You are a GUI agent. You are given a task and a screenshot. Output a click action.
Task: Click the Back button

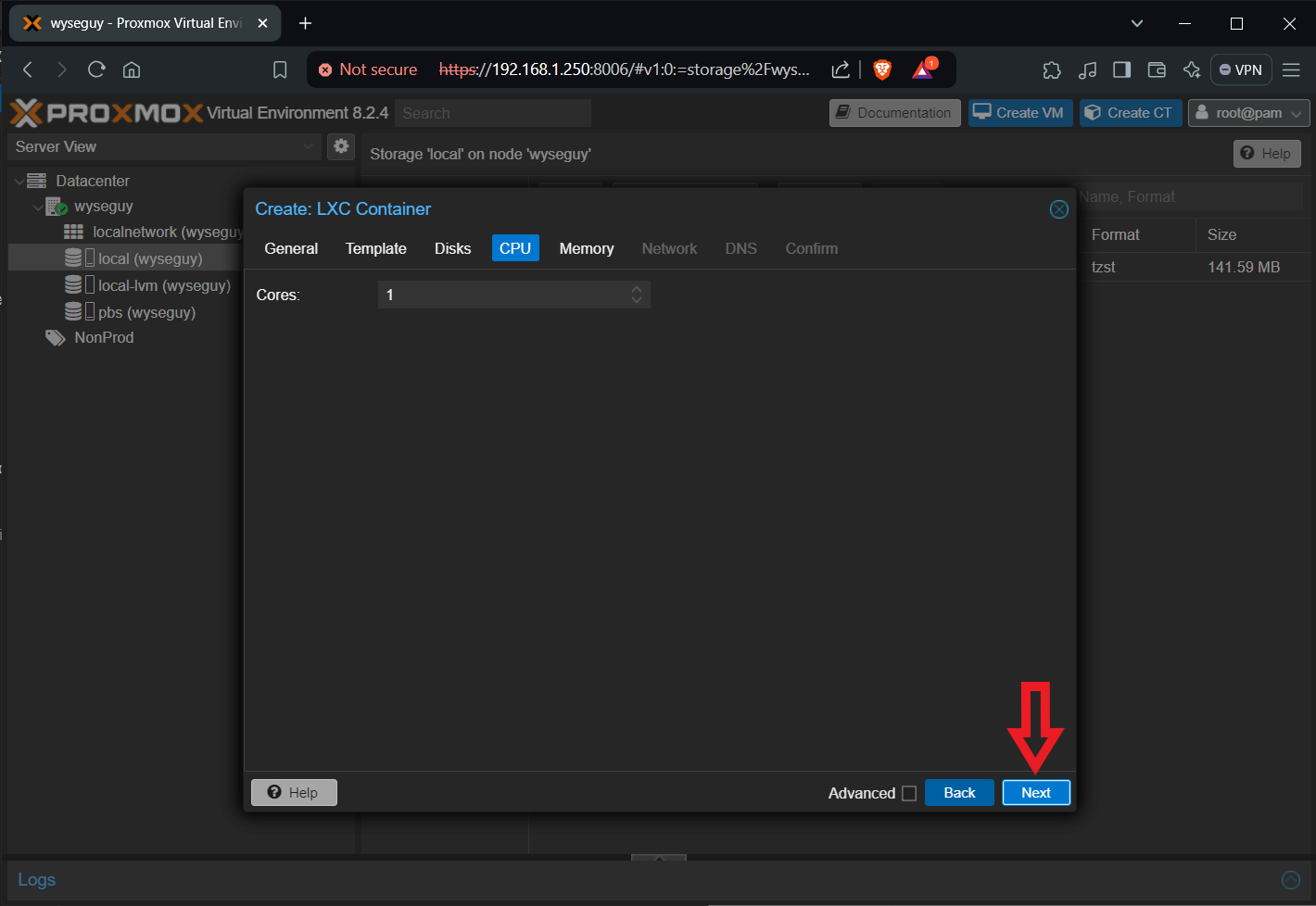pos(959,793)
